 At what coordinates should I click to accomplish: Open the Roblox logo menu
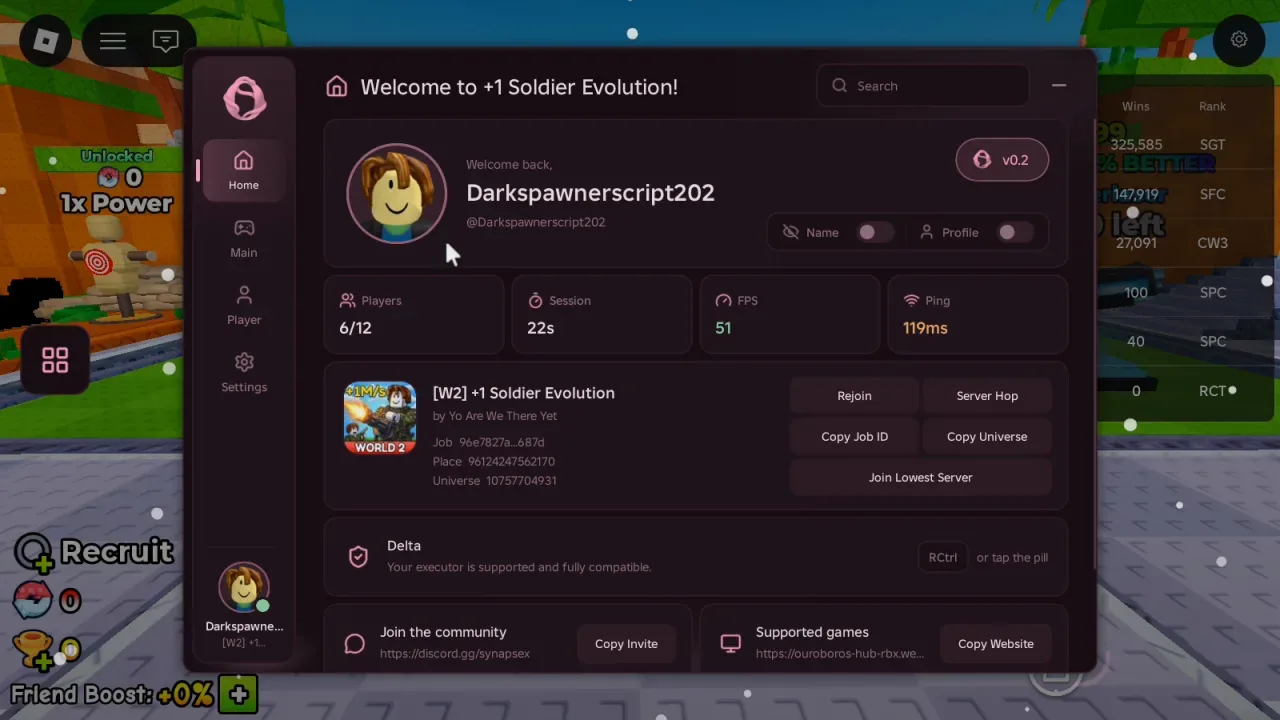pos(46,41)
